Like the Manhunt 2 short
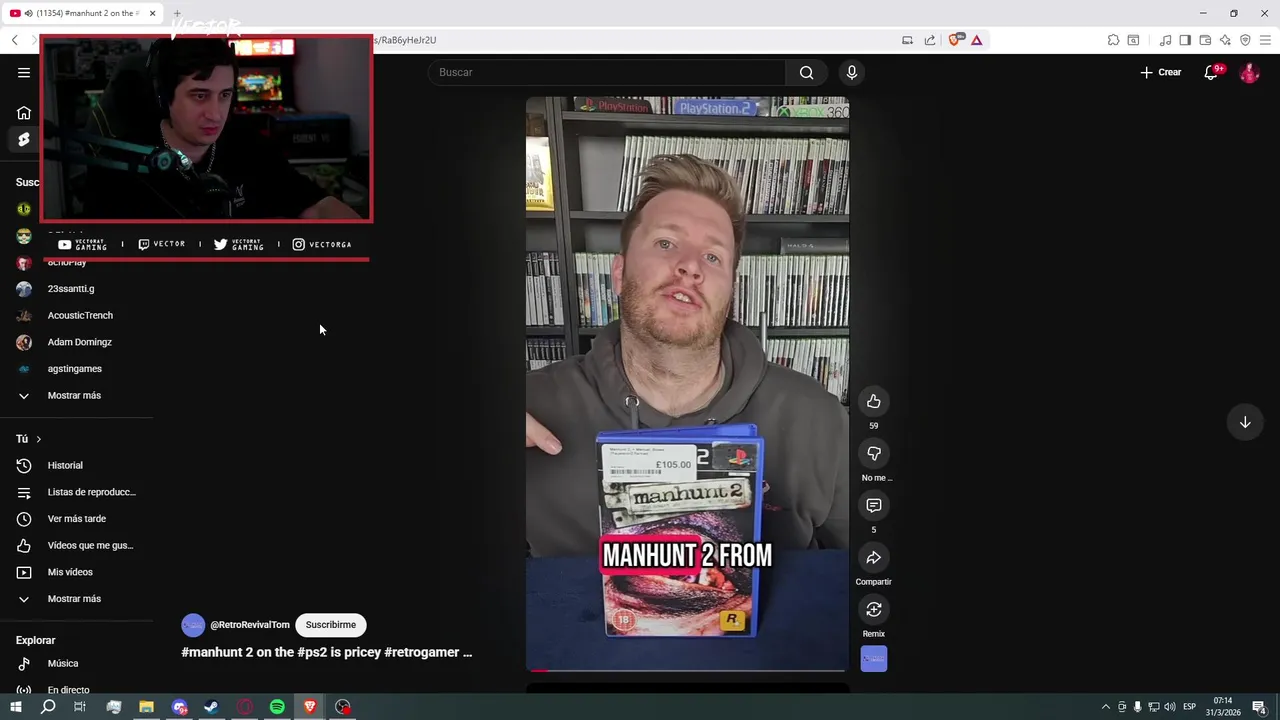The height and width of the screenshot is (720, 1280). 874,401
